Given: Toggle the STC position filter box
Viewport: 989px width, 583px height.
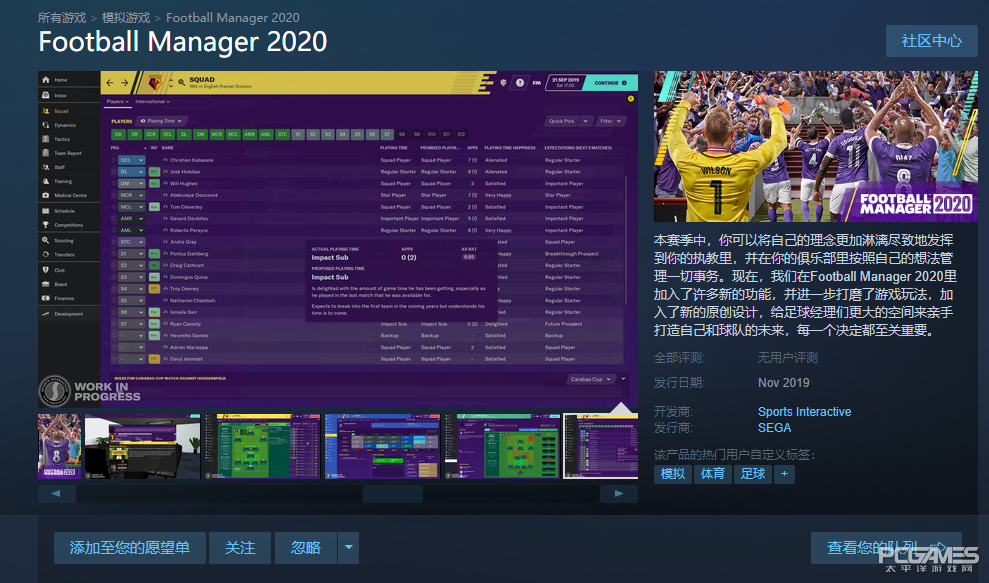Looking at the screenshot, I should (x=282, y=134).
